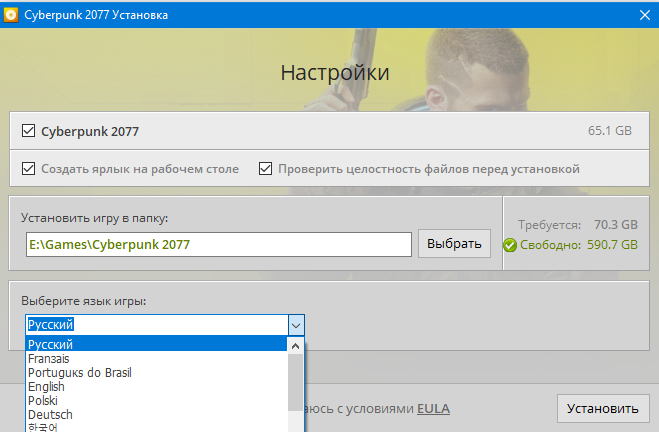Collapse the language dropdown using its arrow
The height and width of the screenshot is (432, 659).
[x=296, y=325]
